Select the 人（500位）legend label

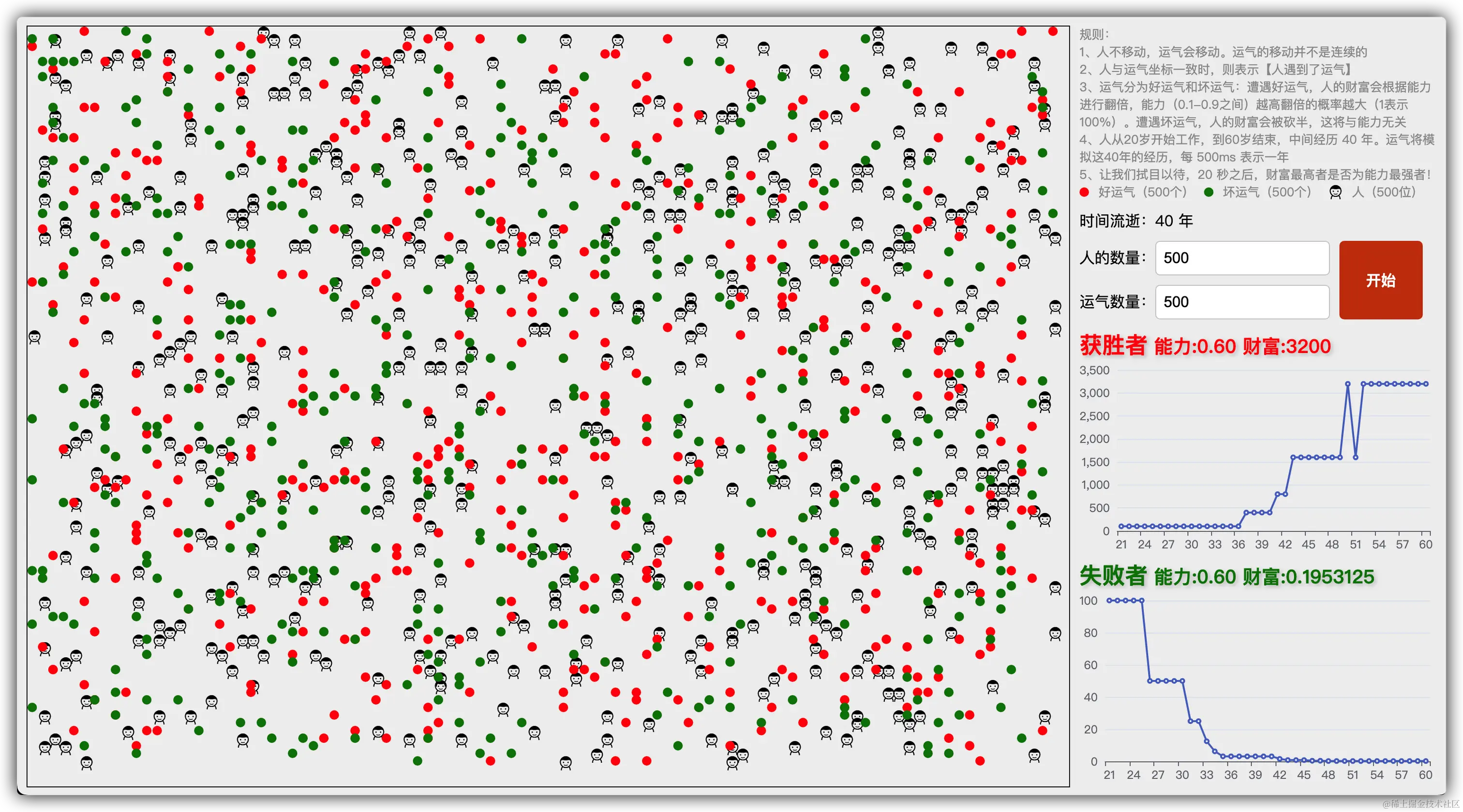(1384, 192)
